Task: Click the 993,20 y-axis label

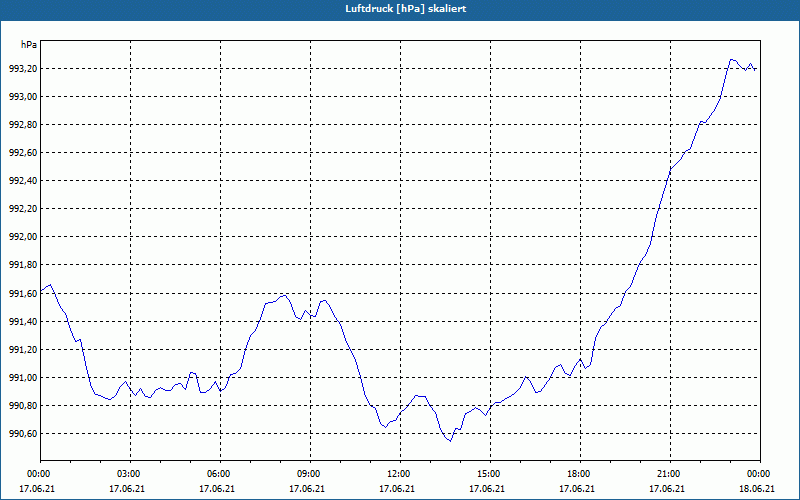Action: [x=23, y=69]
